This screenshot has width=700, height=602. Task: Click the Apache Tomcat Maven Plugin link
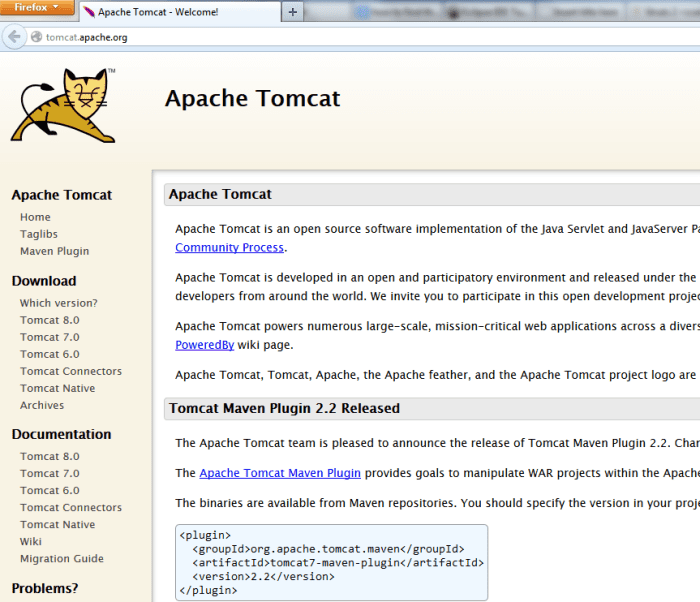(x=280, y=473)
